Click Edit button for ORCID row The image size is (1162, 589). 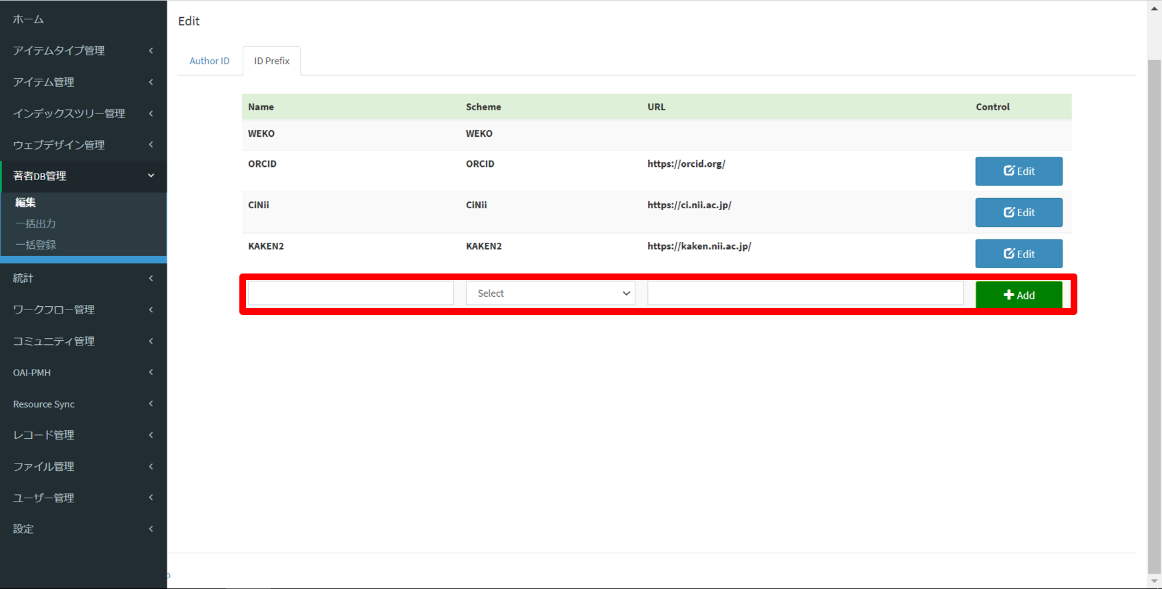coord(1018,171)
